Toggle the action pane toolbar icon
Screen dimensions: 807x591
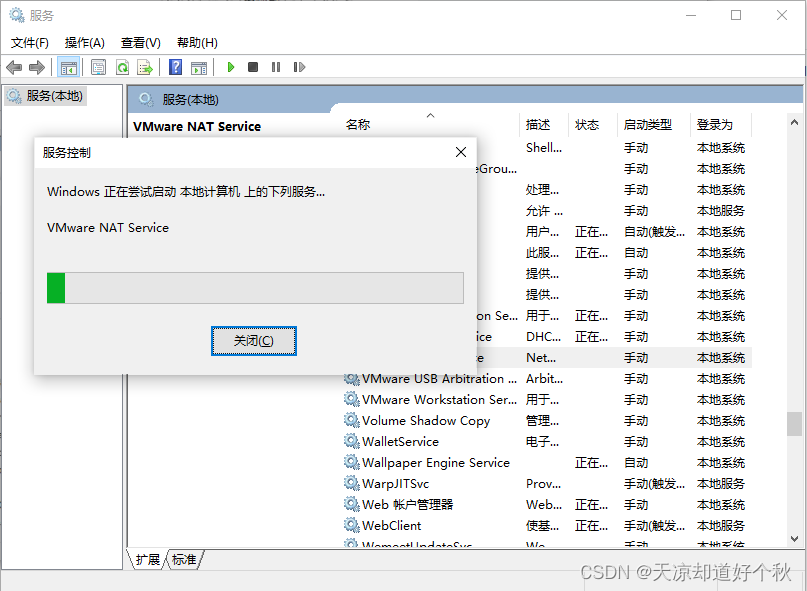tap(199, 67)
